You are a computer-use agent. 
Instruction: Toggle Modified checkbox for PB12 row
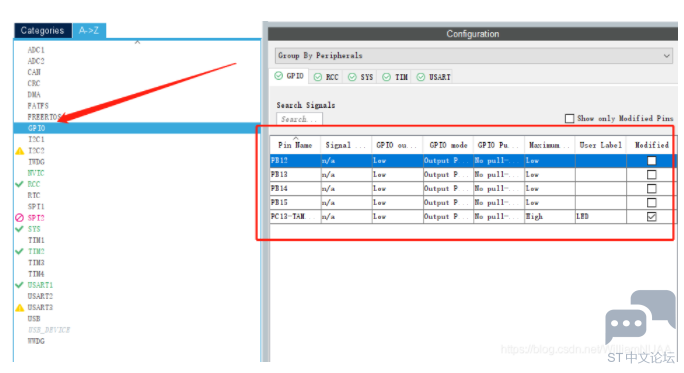click(x=651, y=161)
